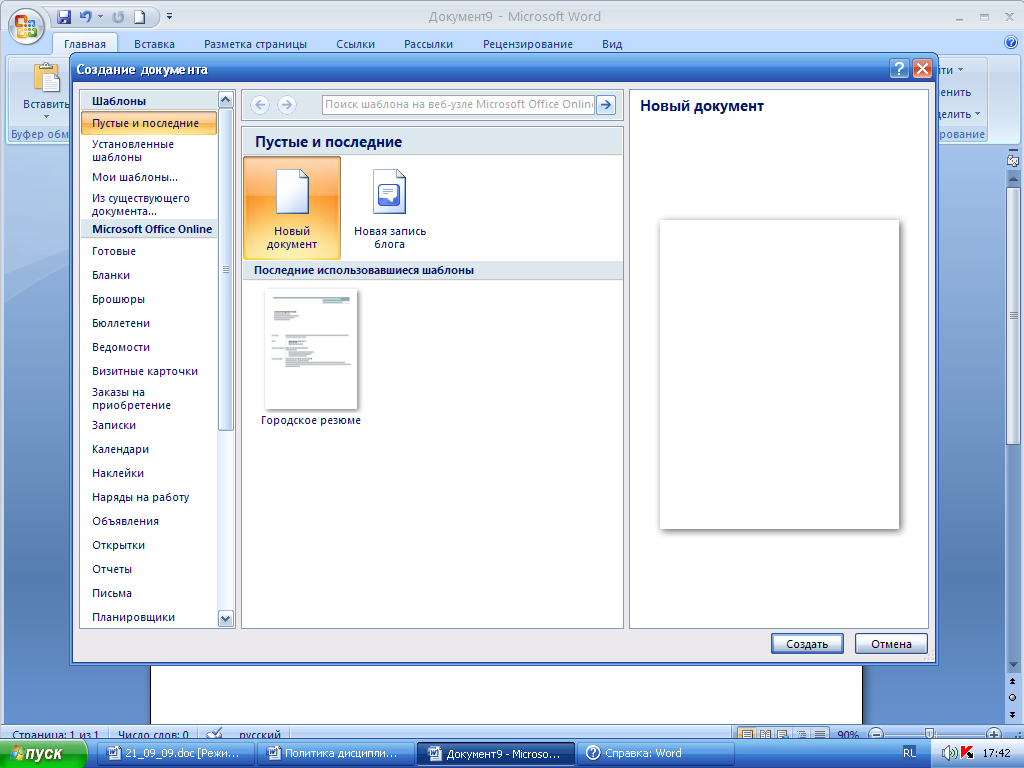Viewport: 1024px width, 768px height.
Task: Switch to Draft view icon in status bar
Action: click(x=820, y=735)
